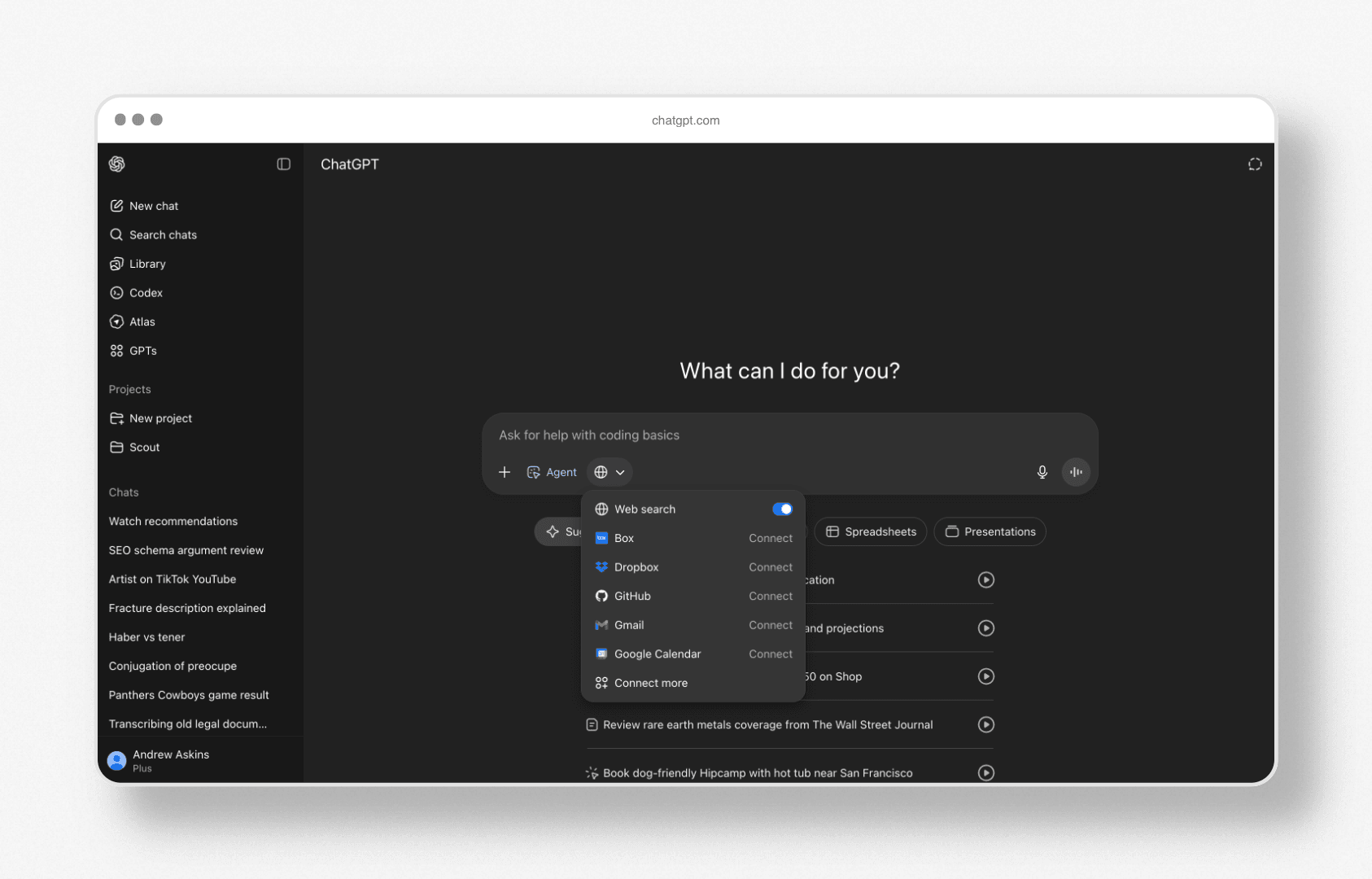
Task: Collapse the globe tools dropdown
Action: tap(610, 472)
